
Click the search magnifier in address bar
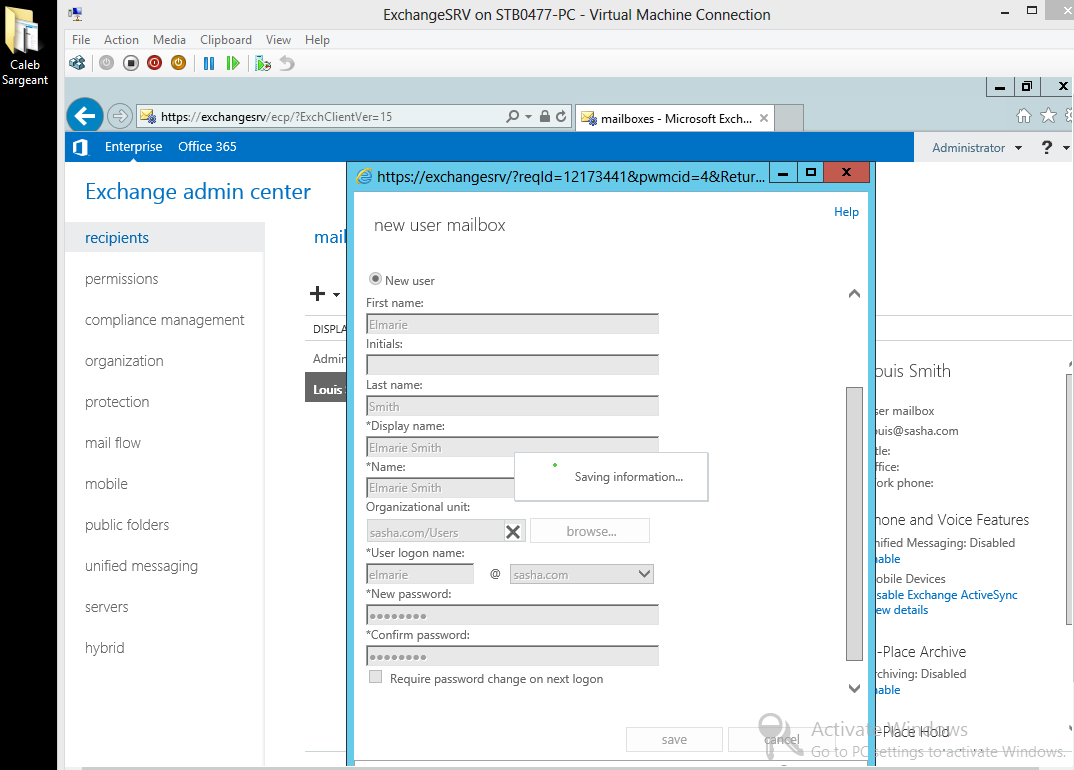pyautogui.click(x=512, y=116)
